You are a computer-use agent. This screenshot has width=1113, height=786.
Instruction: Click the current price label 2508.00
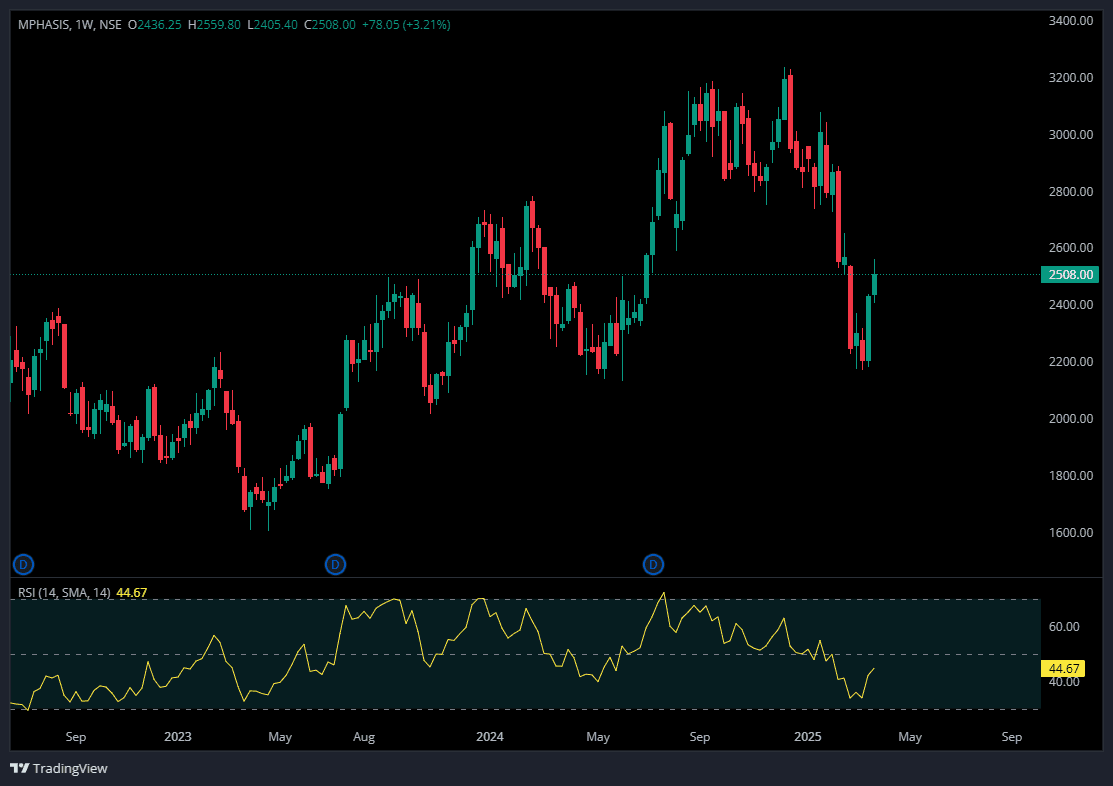(x=1070, y=275)
